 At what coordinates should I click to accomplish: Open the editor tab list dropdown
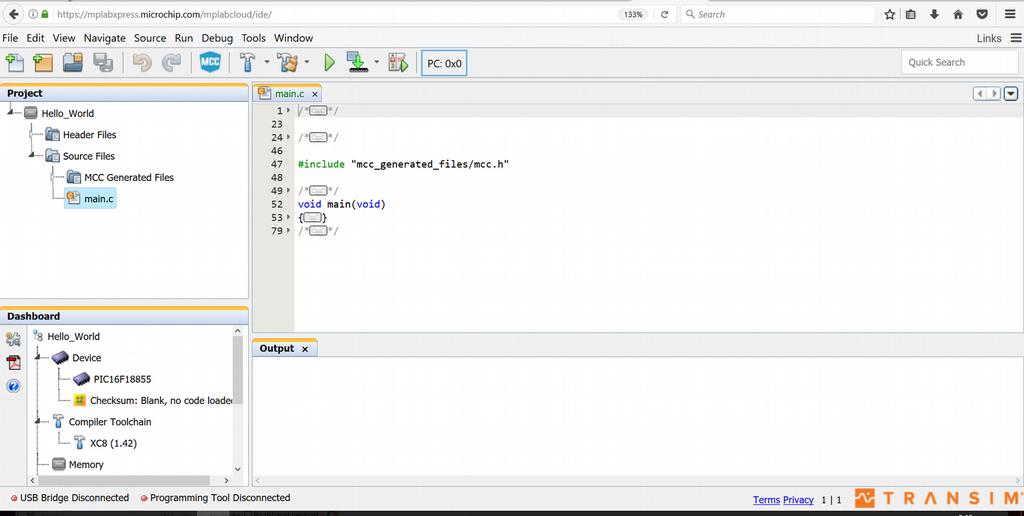(1011, 93)
